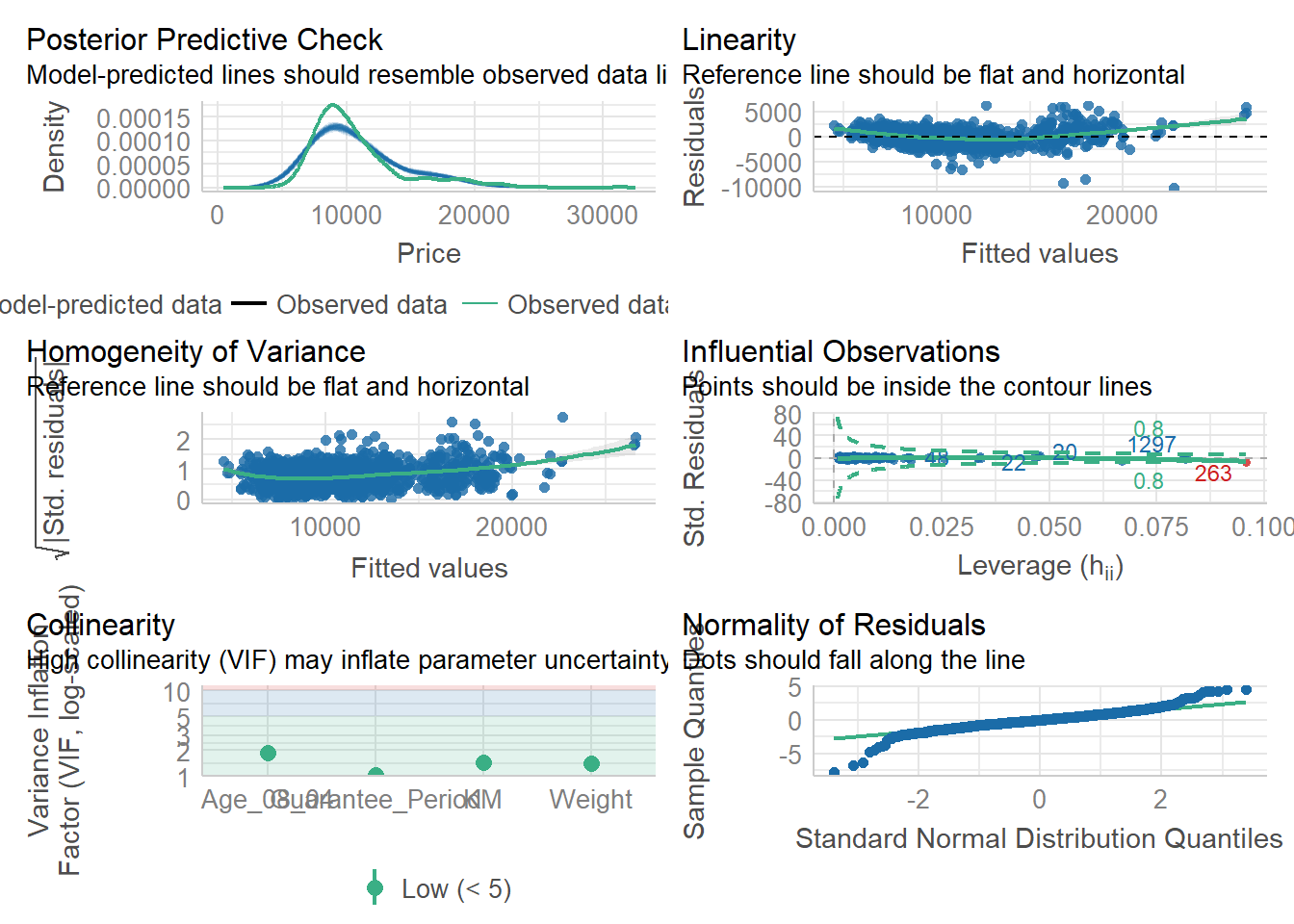Select the Influential Observations heading
1294x924 pixels.
(841, 351)
